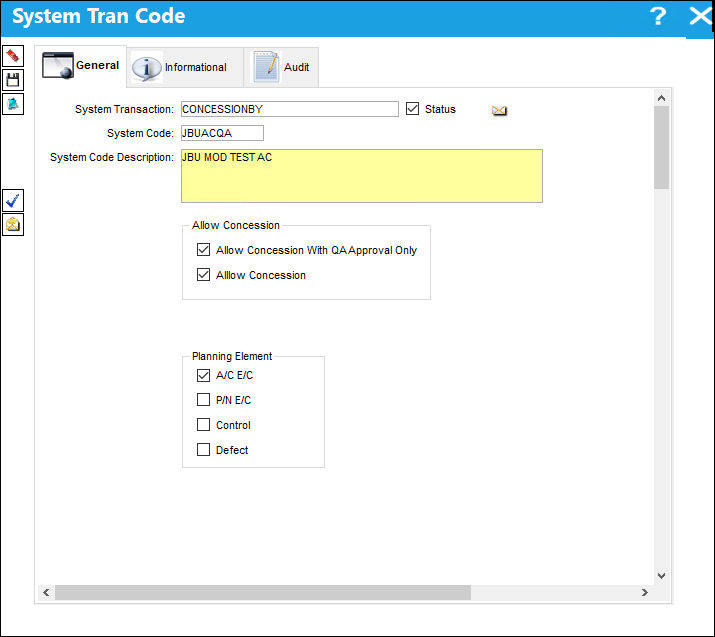This screenshot has width=715, height=637.
Task: Click the Allow Concession group label
Action: 235,225
